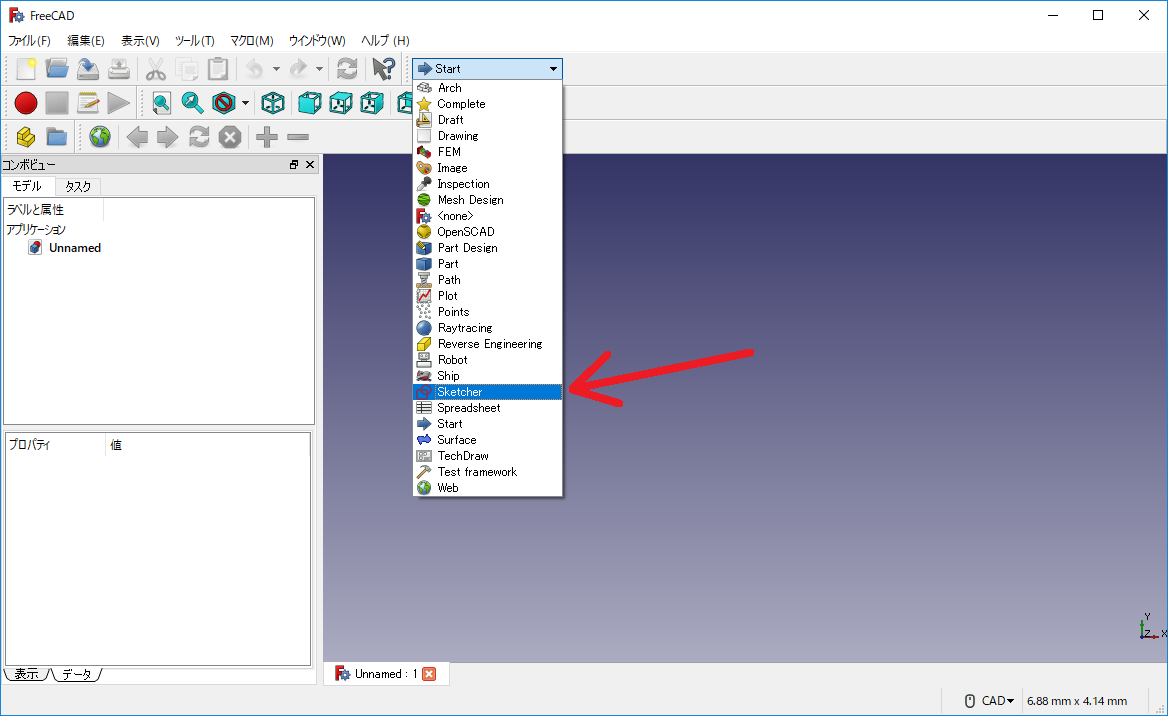Image resolution: width=1168 pixels, height=716 pixels.
Task: Click the Redo arrow icon
Action: point(298,69)
